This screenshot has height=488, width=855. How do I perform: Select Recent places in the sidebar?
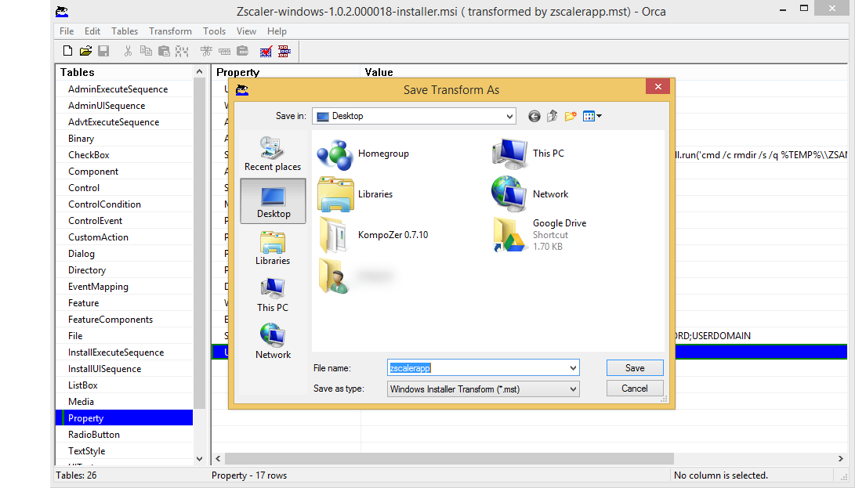pos(272,154)
